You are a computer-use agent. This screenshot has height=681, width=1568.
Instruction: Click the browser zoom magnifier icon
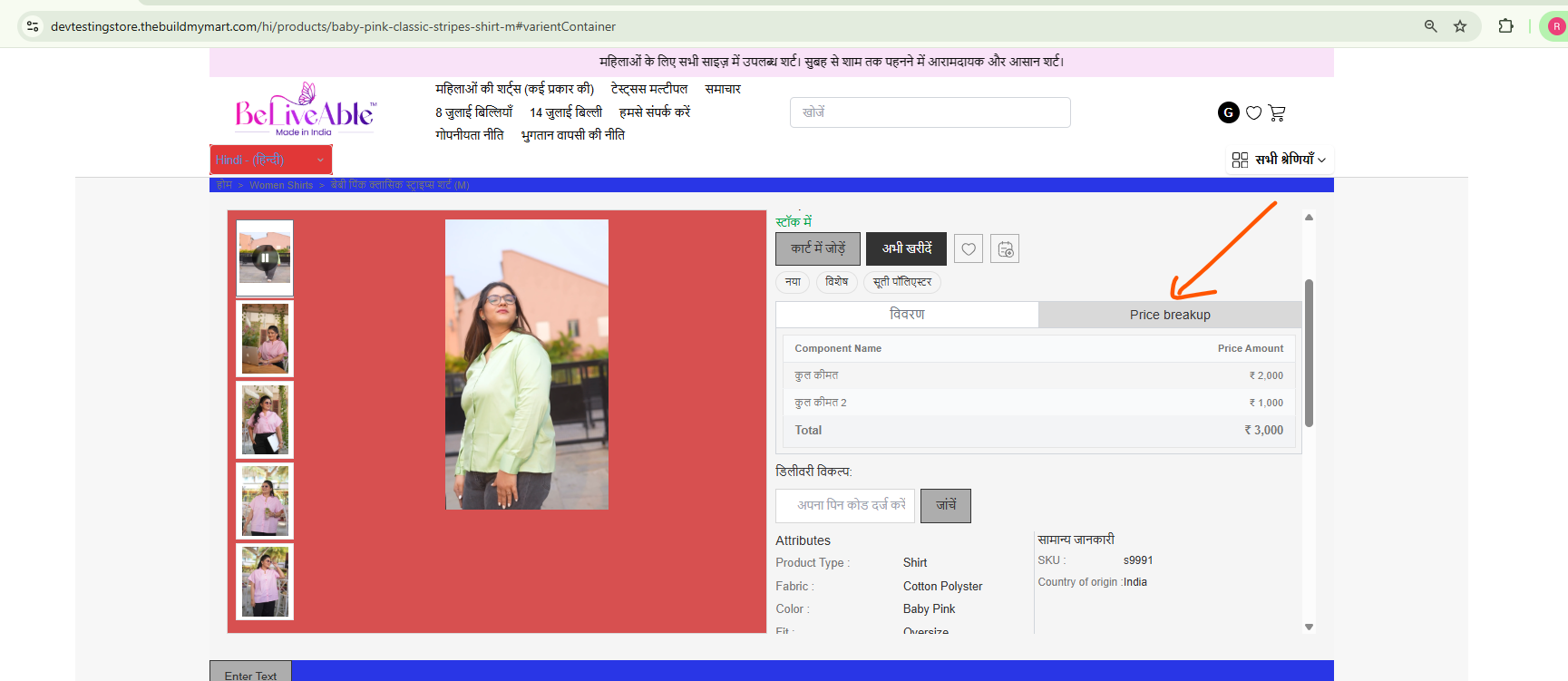(1431, 26)
